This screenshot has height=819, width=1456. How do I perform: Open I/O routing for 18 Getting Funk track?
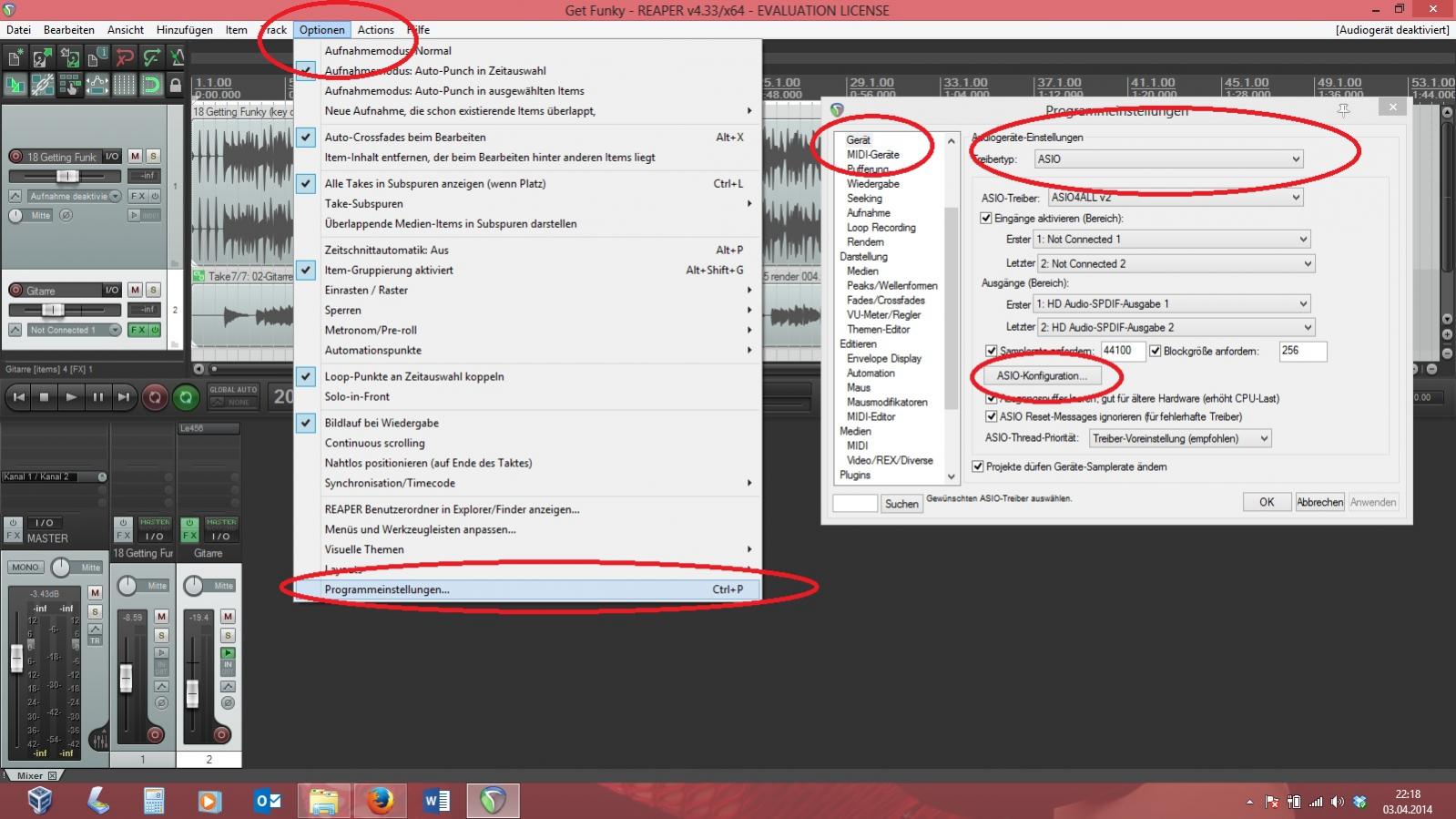point(112,157)
